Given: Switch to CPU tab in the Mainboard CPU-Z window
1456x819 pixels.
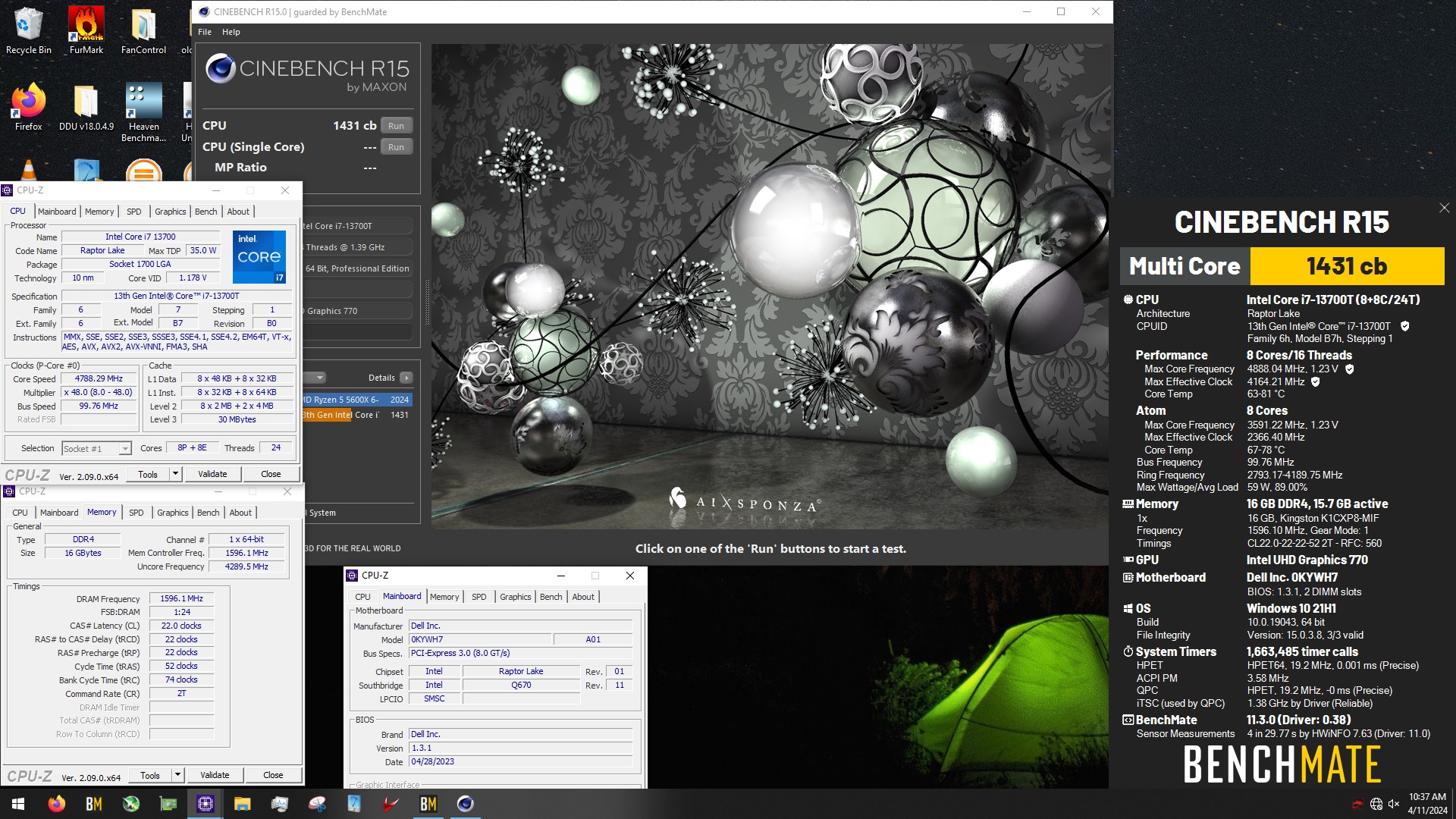Looking at the screenshot, I should (363, 597).
